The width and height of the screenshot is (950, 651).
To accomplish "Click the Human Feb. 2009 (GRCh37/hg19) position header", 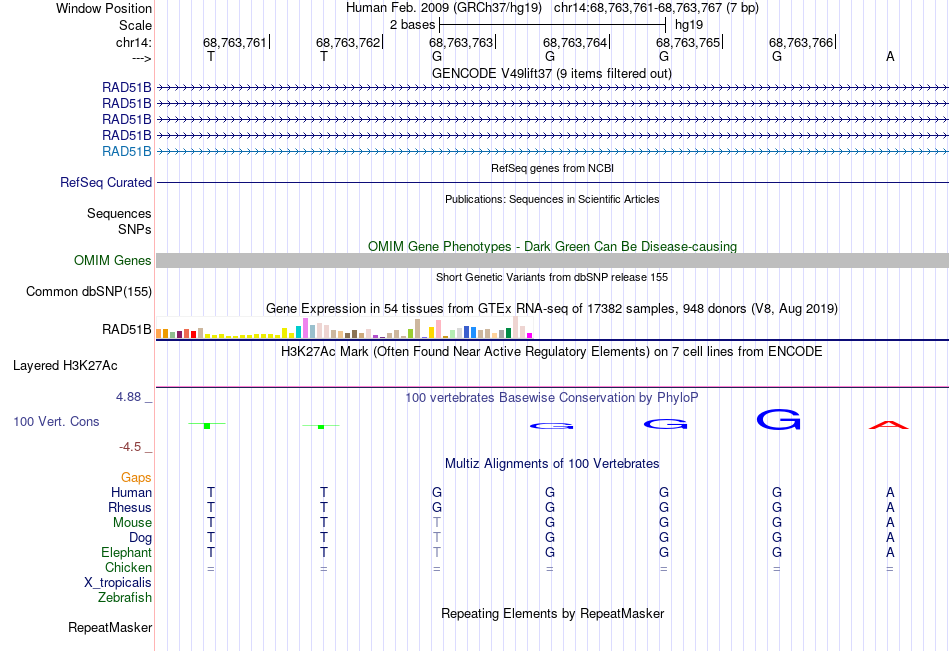I will pos(446,8).
